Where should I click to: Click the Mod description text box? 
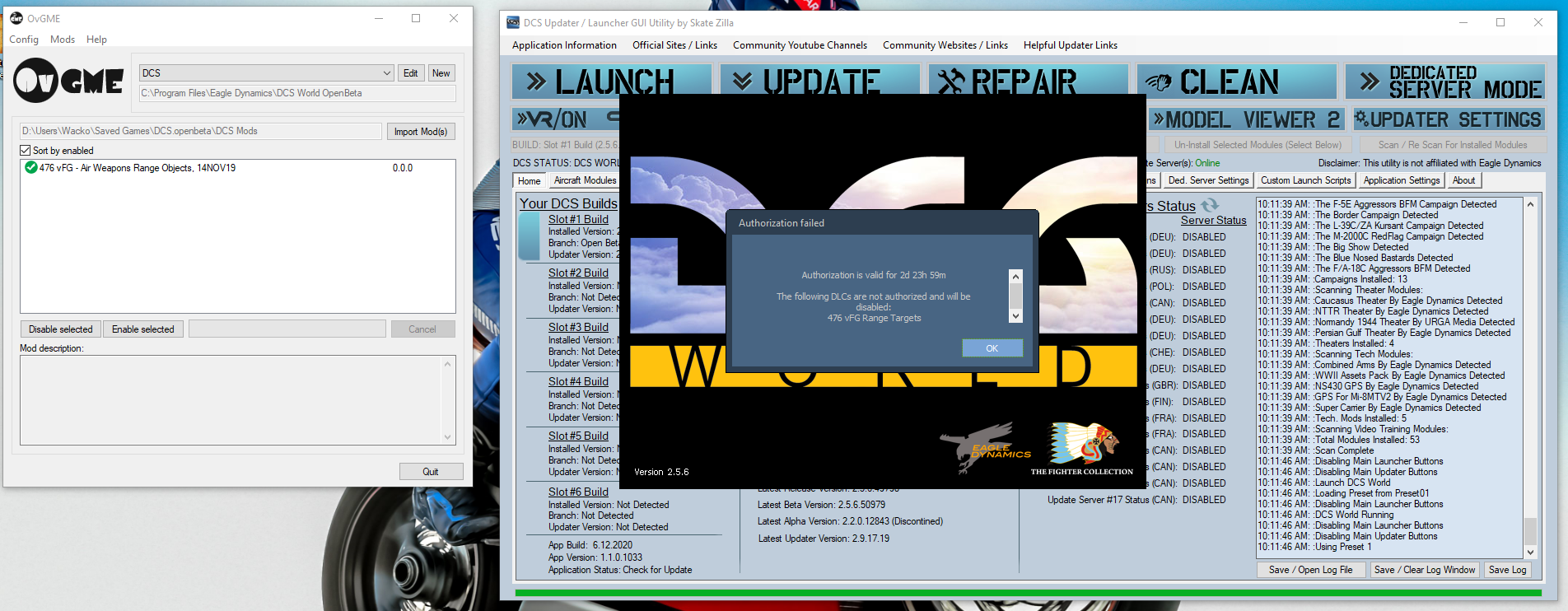click(x=237, y=400)
